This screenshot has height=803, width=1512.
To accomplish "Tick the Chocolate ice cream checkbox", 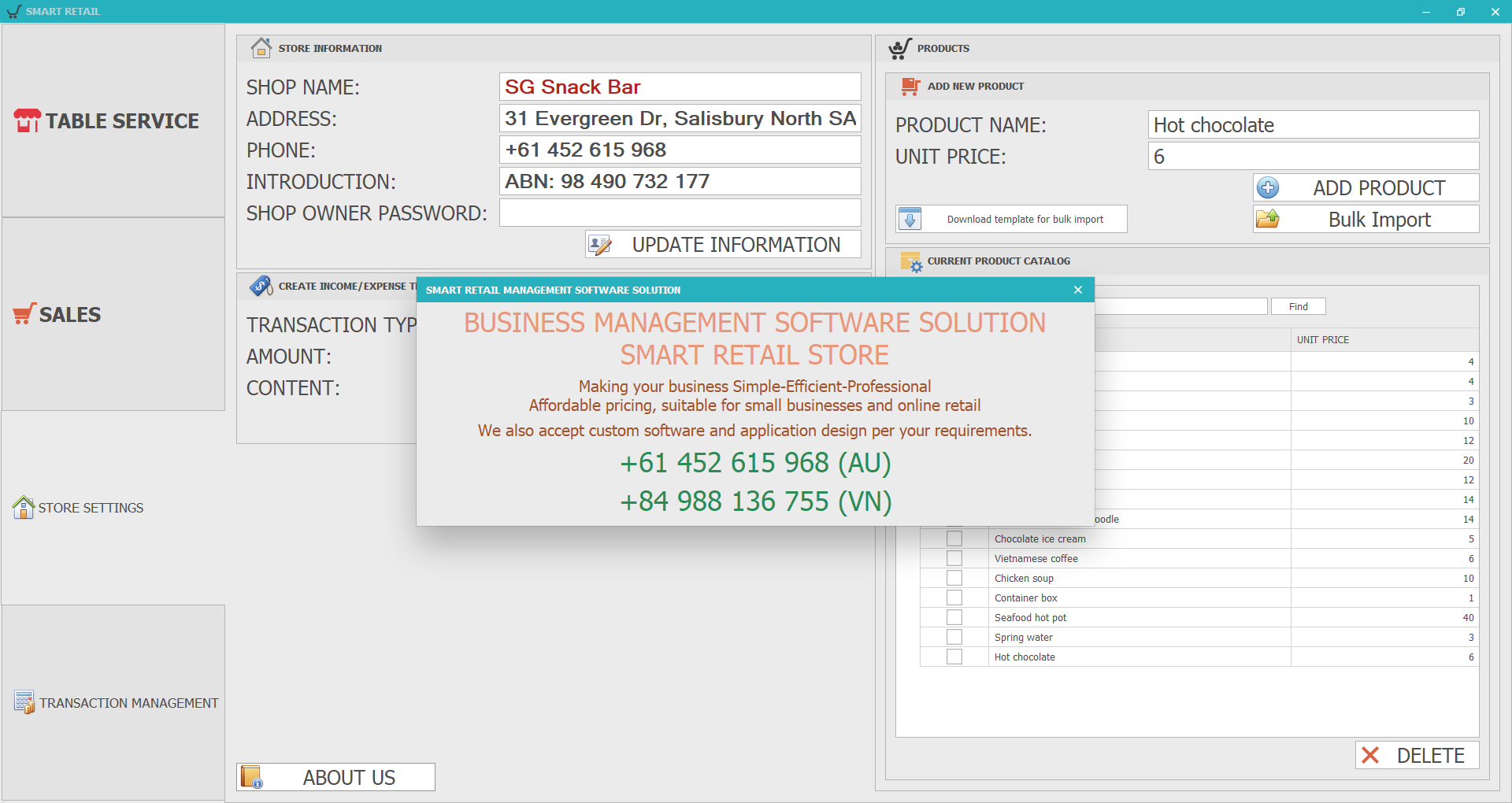I will (x=954, y=539).
